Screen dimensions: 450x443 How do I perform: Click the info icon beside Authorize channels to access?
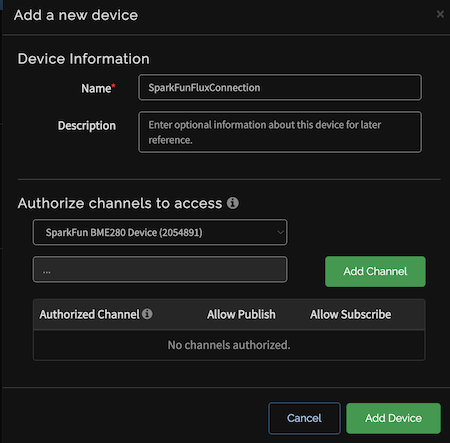233,203
